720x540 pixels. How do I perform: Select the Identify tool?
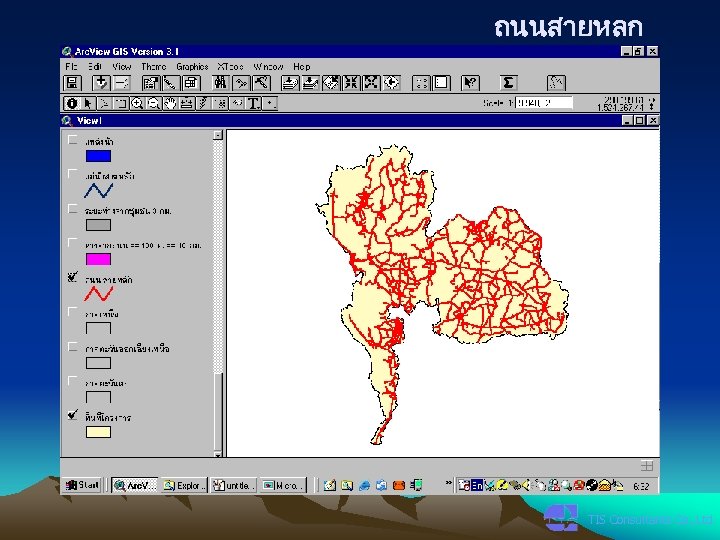click(x=72, y=103)
